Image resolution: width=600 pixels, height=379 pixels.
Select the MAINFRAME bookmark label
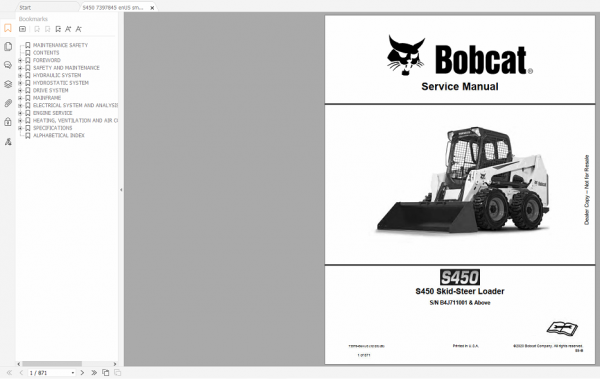[47, 98]
